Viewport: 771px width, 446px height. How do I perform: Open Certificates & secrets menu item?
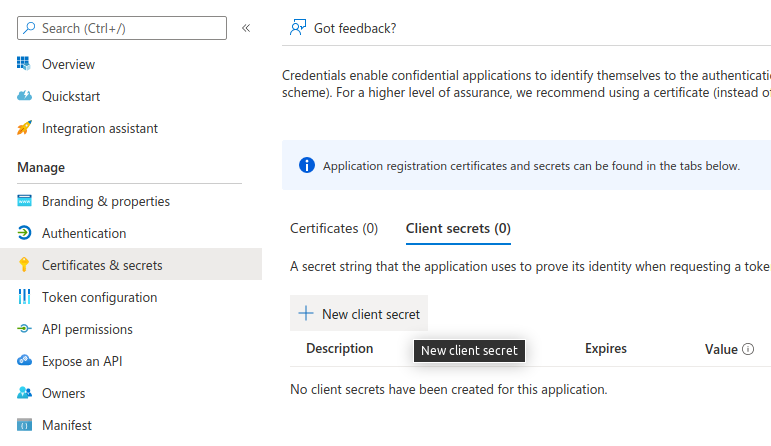(102, 265)
